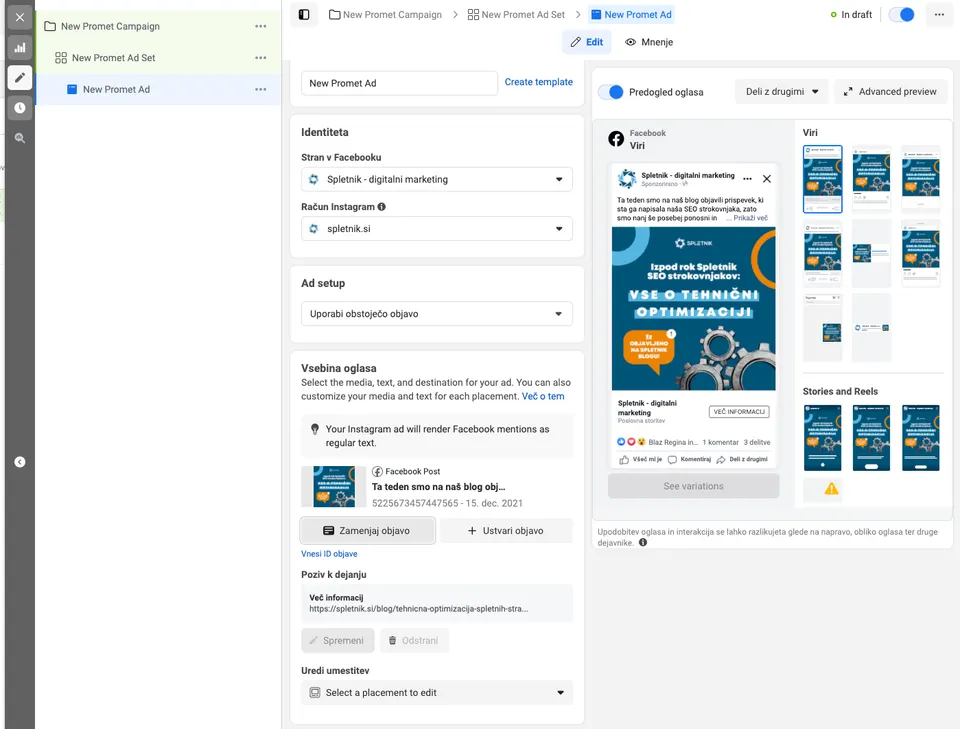Click info icon next to Račun Instagram
Image resolution: width=960 pixels, height=729 pixels.
381,207
